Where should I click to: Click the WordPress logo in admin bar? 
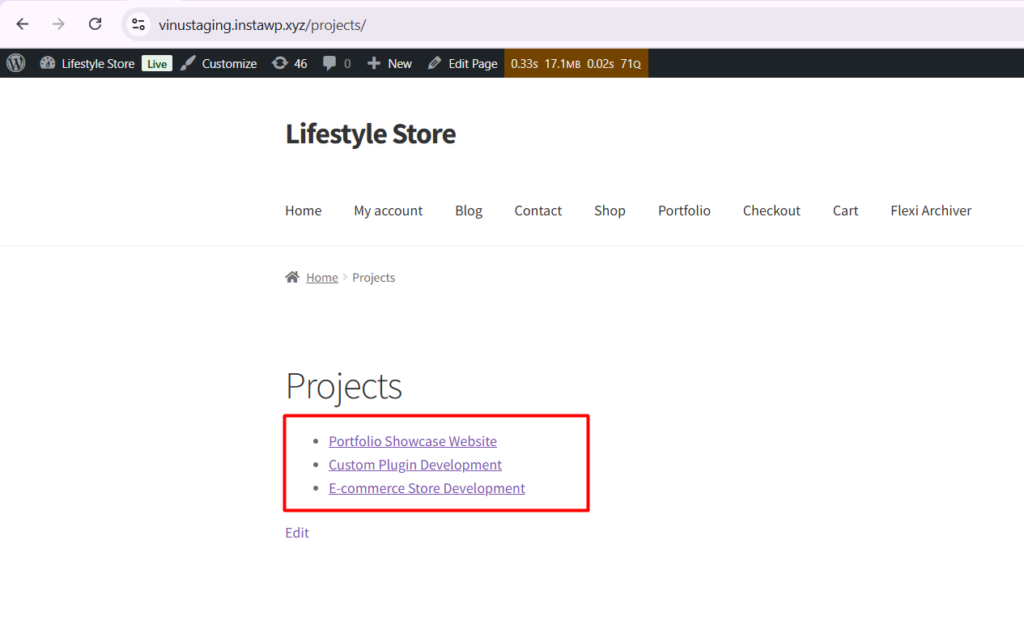pos(15,63)
